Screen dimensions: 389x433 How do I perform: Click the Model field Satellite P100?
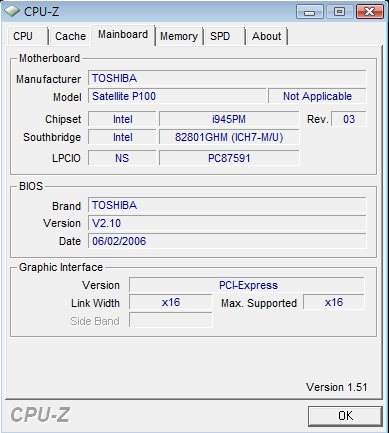tap(177, 96)
